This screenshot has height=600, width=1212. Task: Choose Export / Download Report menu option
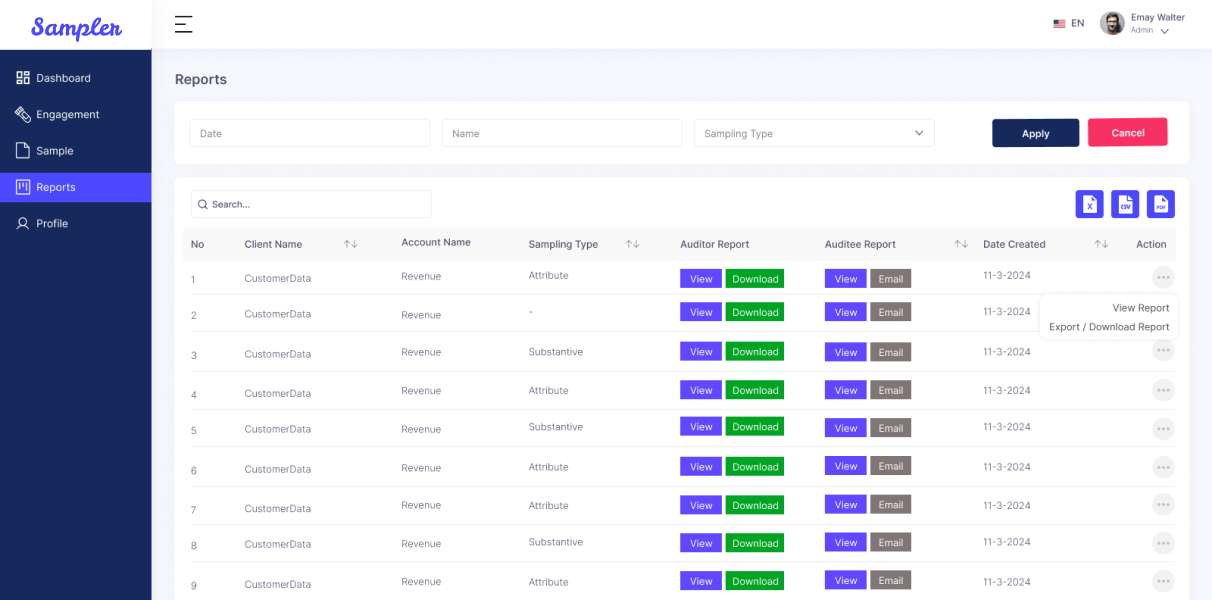coord(1109,327)
